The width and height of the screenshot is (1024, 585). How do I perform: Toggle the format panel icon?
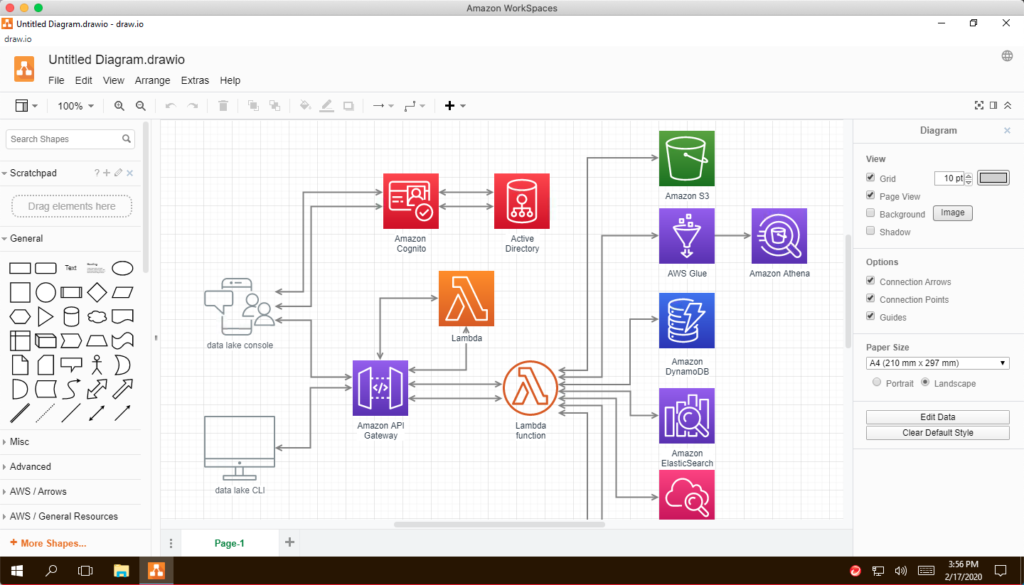(993, 106)
